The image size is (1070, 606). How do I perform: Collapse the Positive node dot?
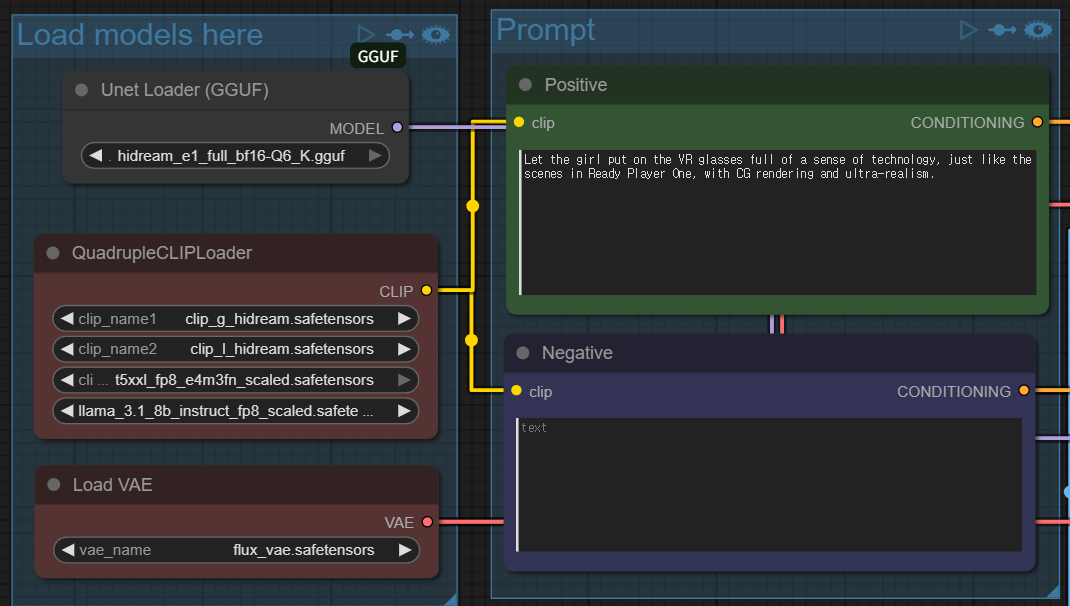pos(525,85)
